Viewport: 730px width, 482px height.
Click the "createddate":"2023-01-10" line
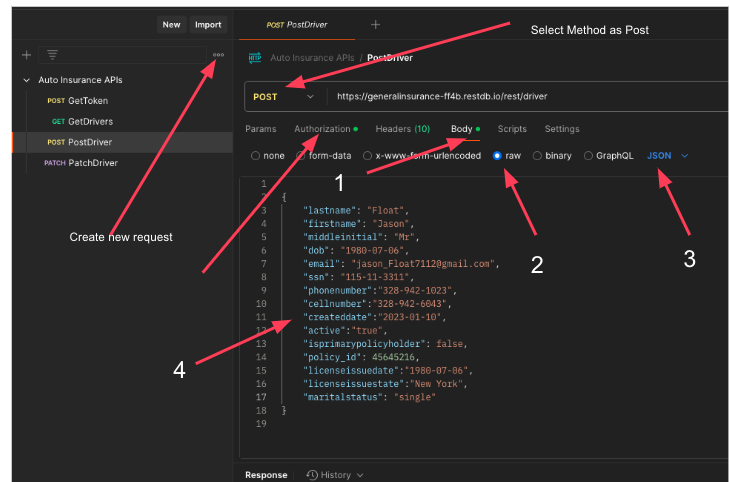(x=375, y=317)
